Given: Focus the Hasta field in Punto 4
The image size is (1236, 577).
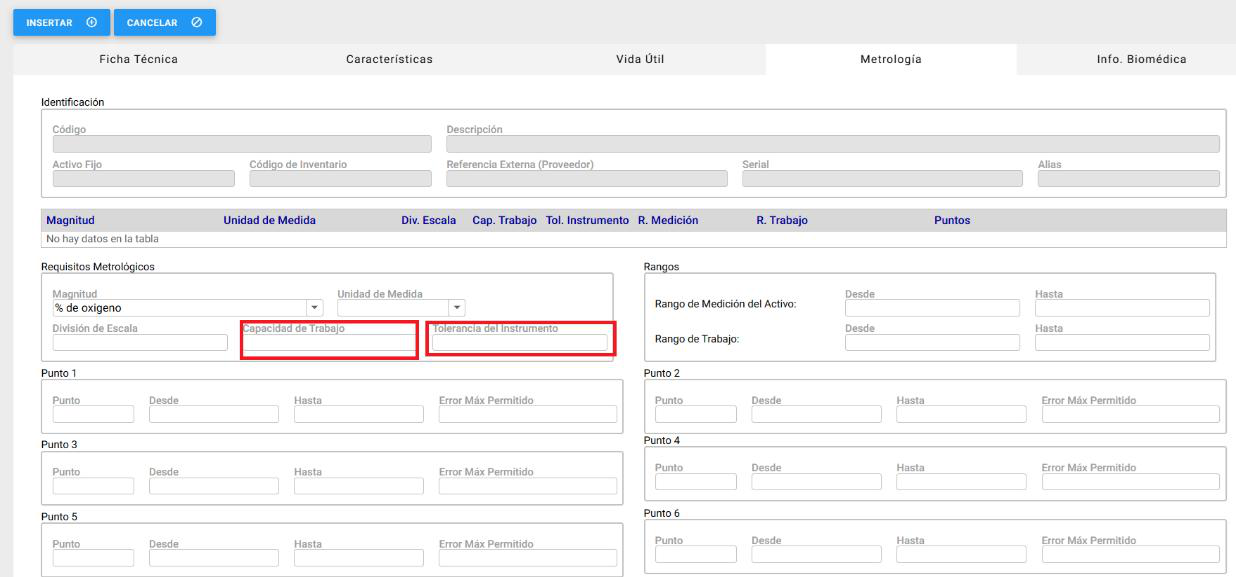Looking at the screenshot, I should (x=961, y=482).
